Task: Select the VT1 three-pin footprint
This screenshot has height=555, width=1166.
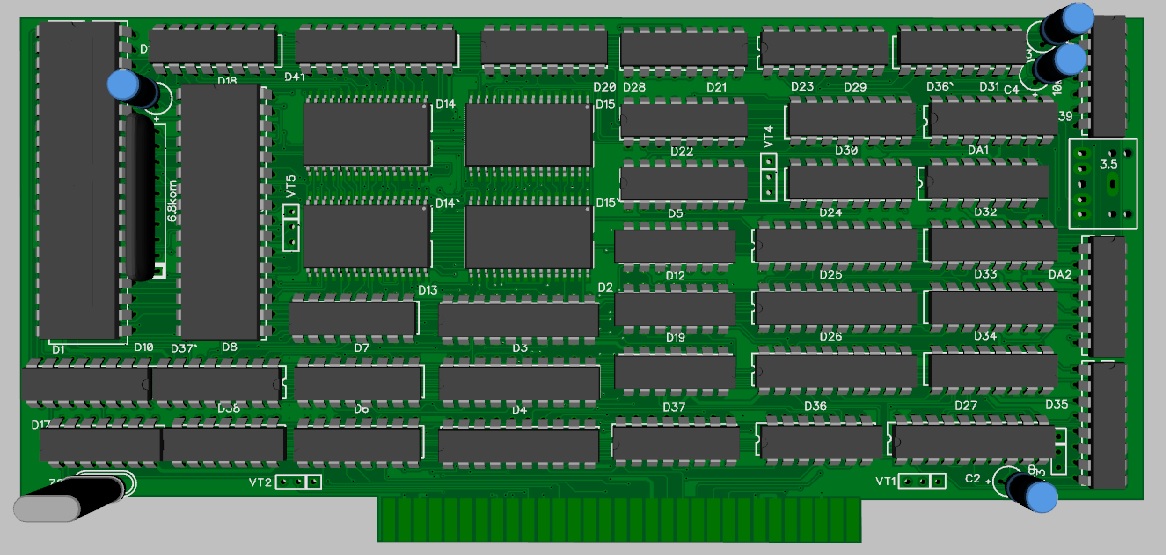Action: (x=921, y=482)
